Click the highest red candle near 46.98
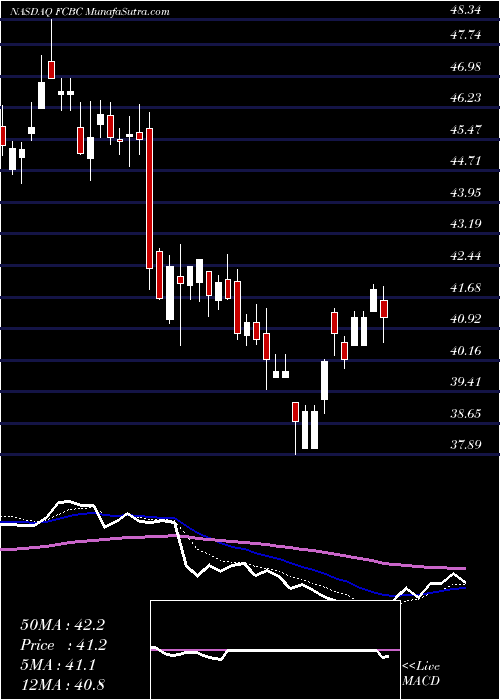Viewport: 500px width, 700px height. (51, 70)
